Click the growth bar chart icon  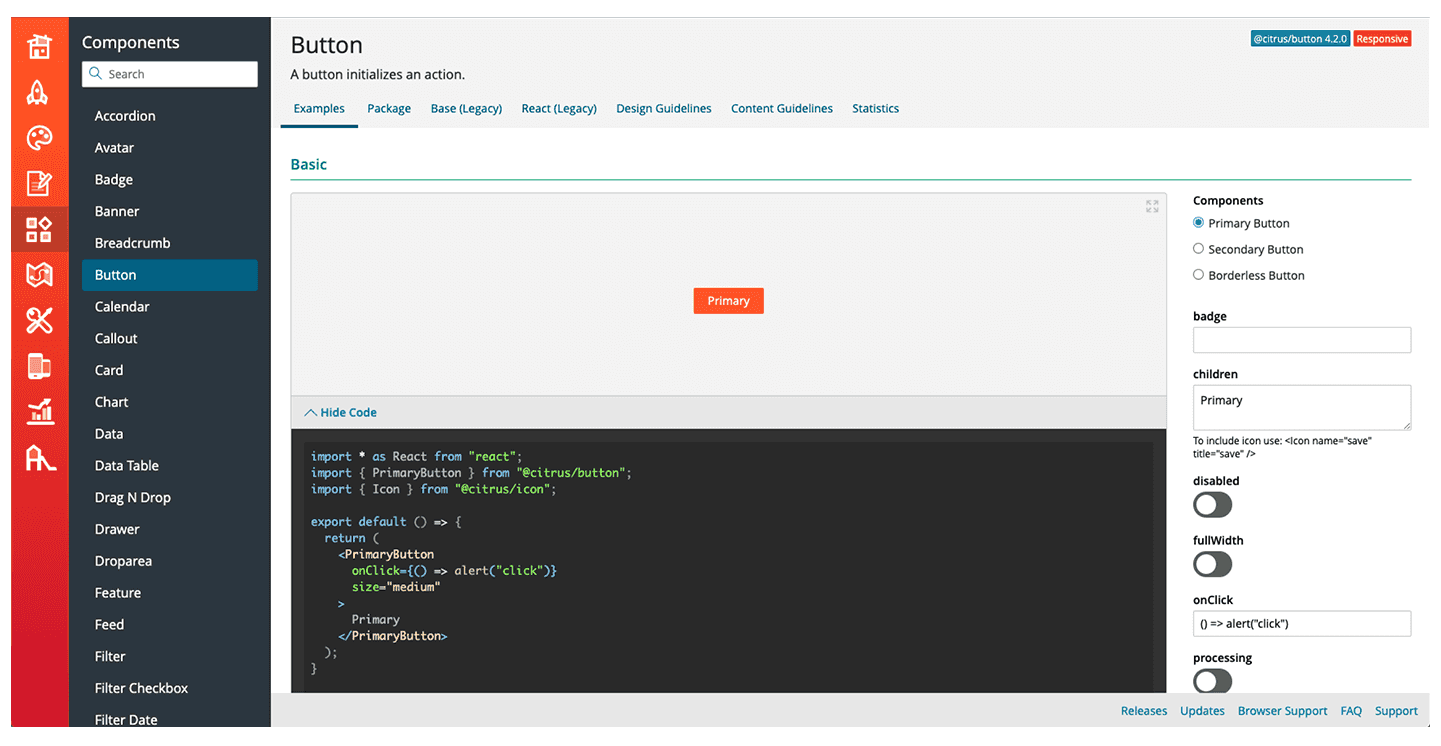40,411
